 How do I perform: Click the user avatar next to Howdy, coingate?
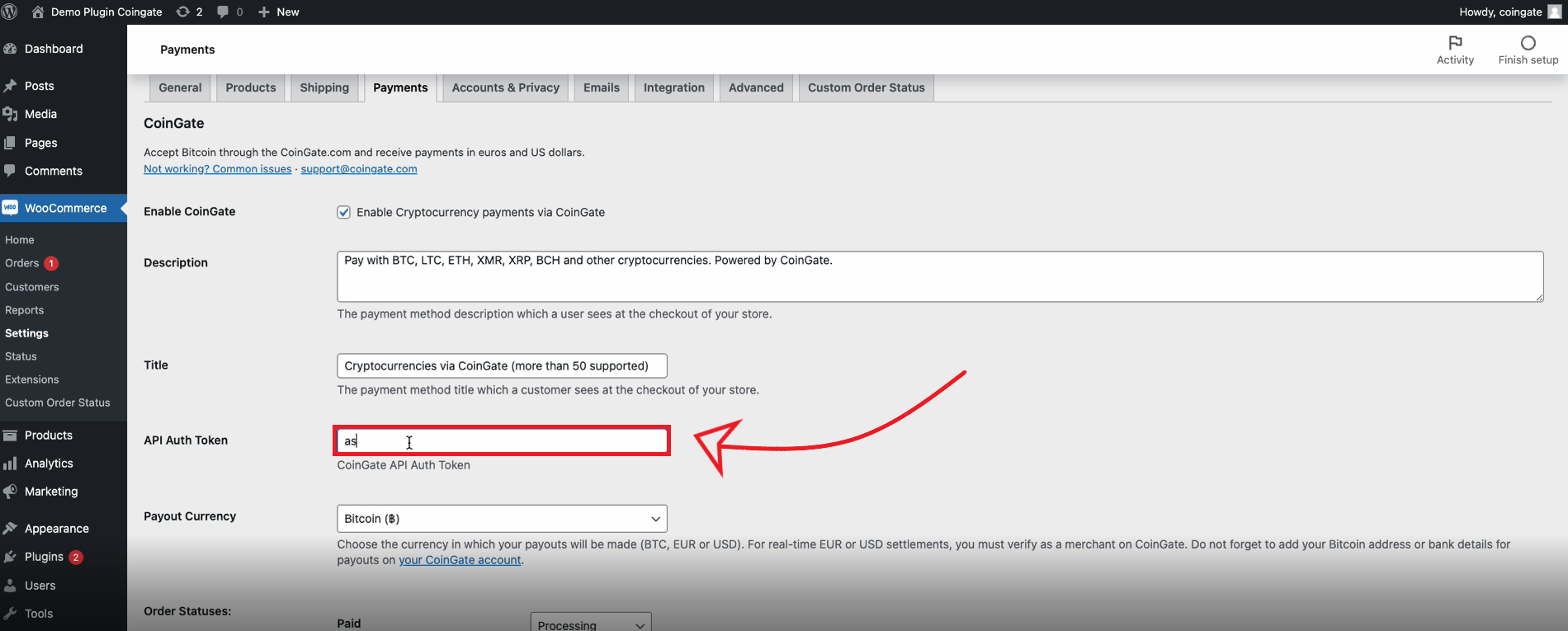coord(1554,12)
